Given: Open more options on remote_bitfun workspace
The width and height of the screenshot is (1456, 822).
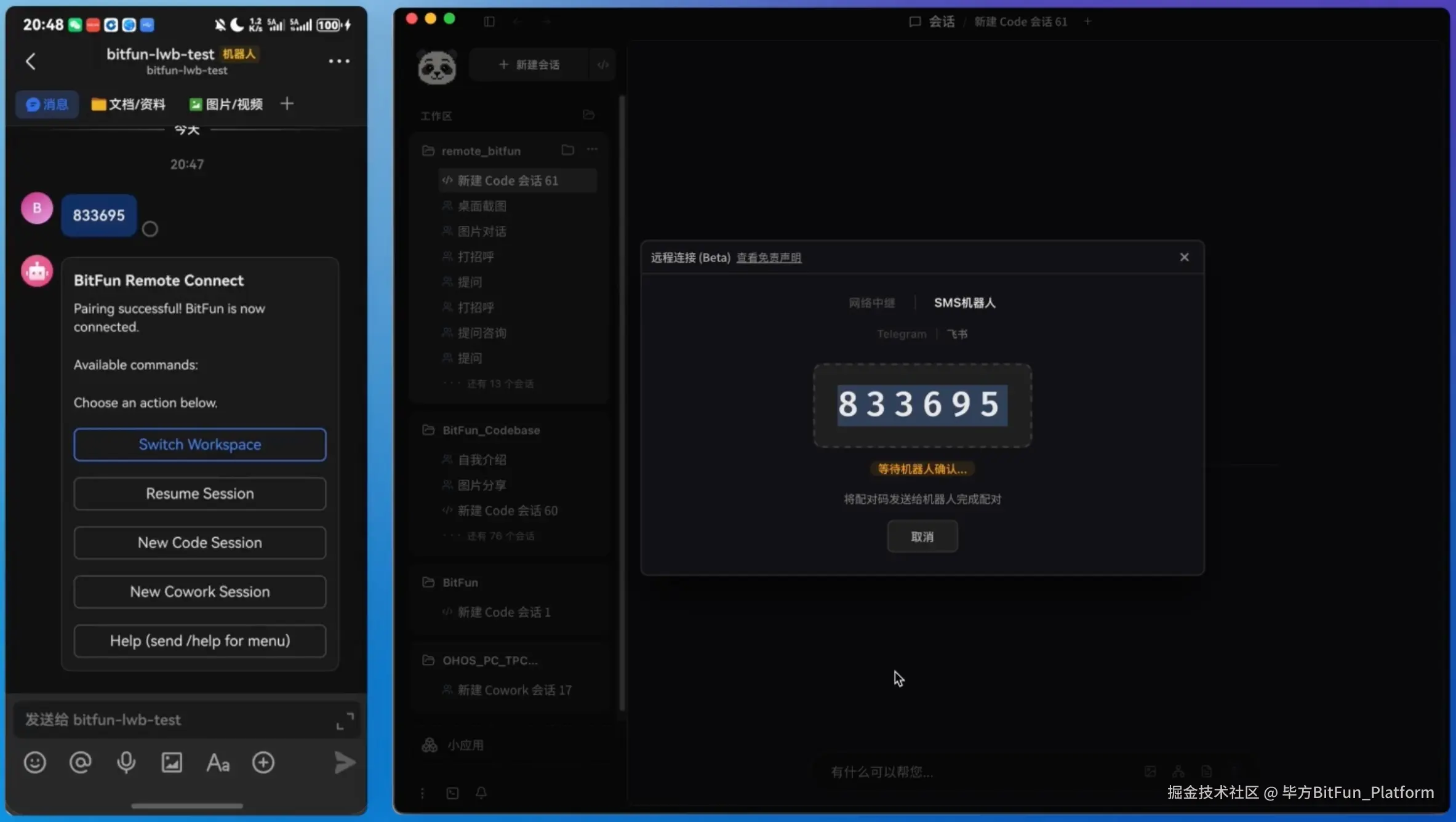Looking at the screenshot, I should 592,150.
